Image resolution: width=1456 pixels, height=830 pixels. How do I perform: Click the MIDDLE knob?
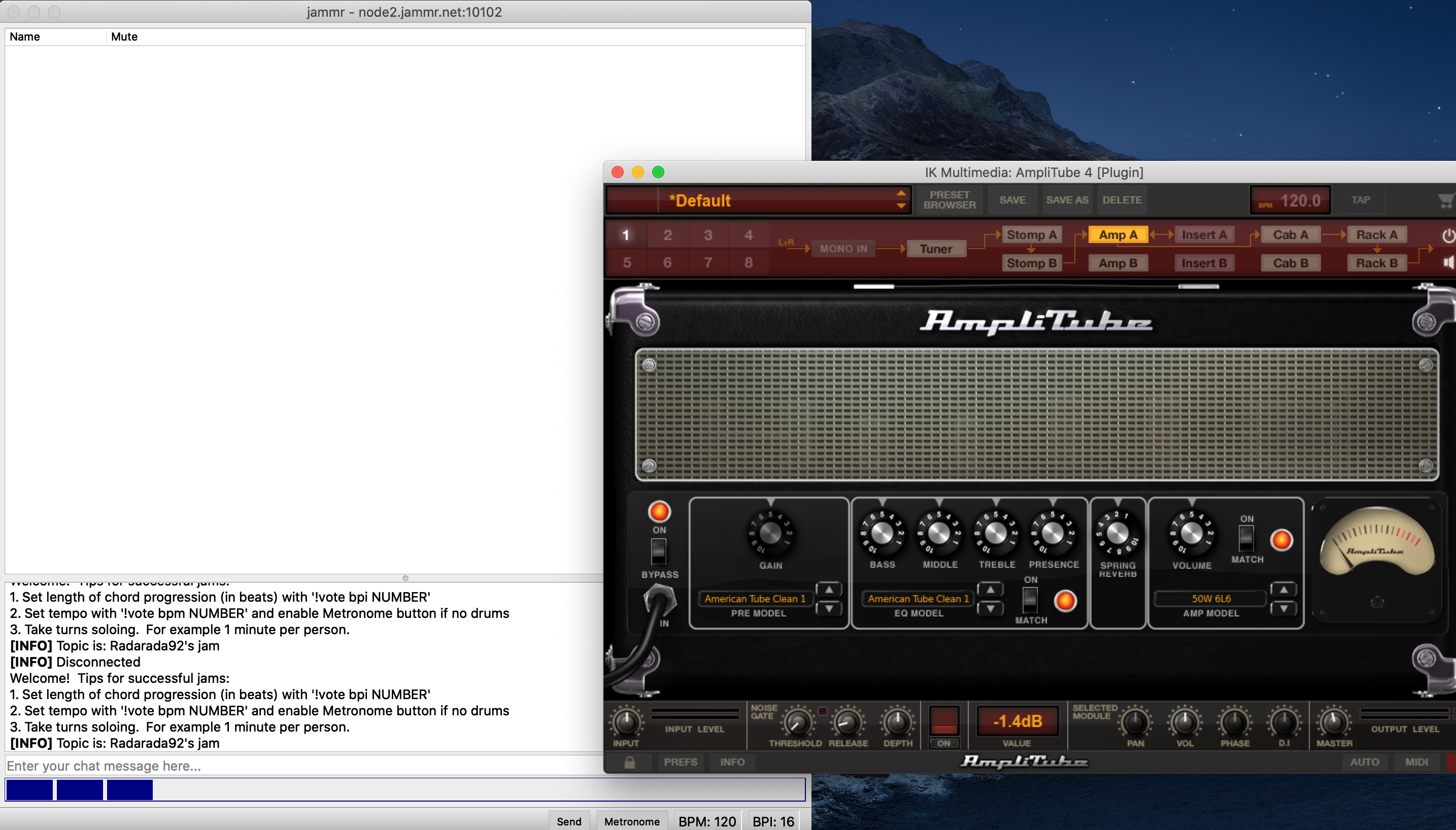coord(939,533)
